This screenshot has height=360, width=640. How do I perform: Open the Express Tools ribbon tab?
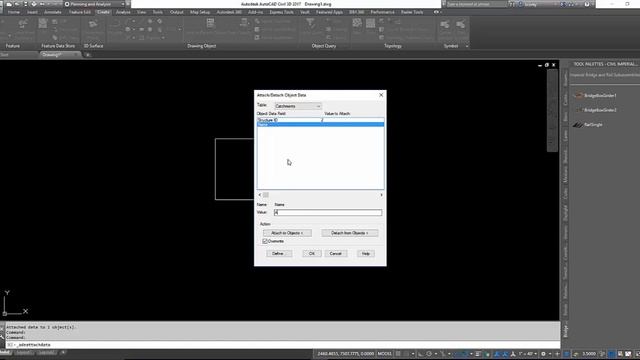click(x=281, y=12)
